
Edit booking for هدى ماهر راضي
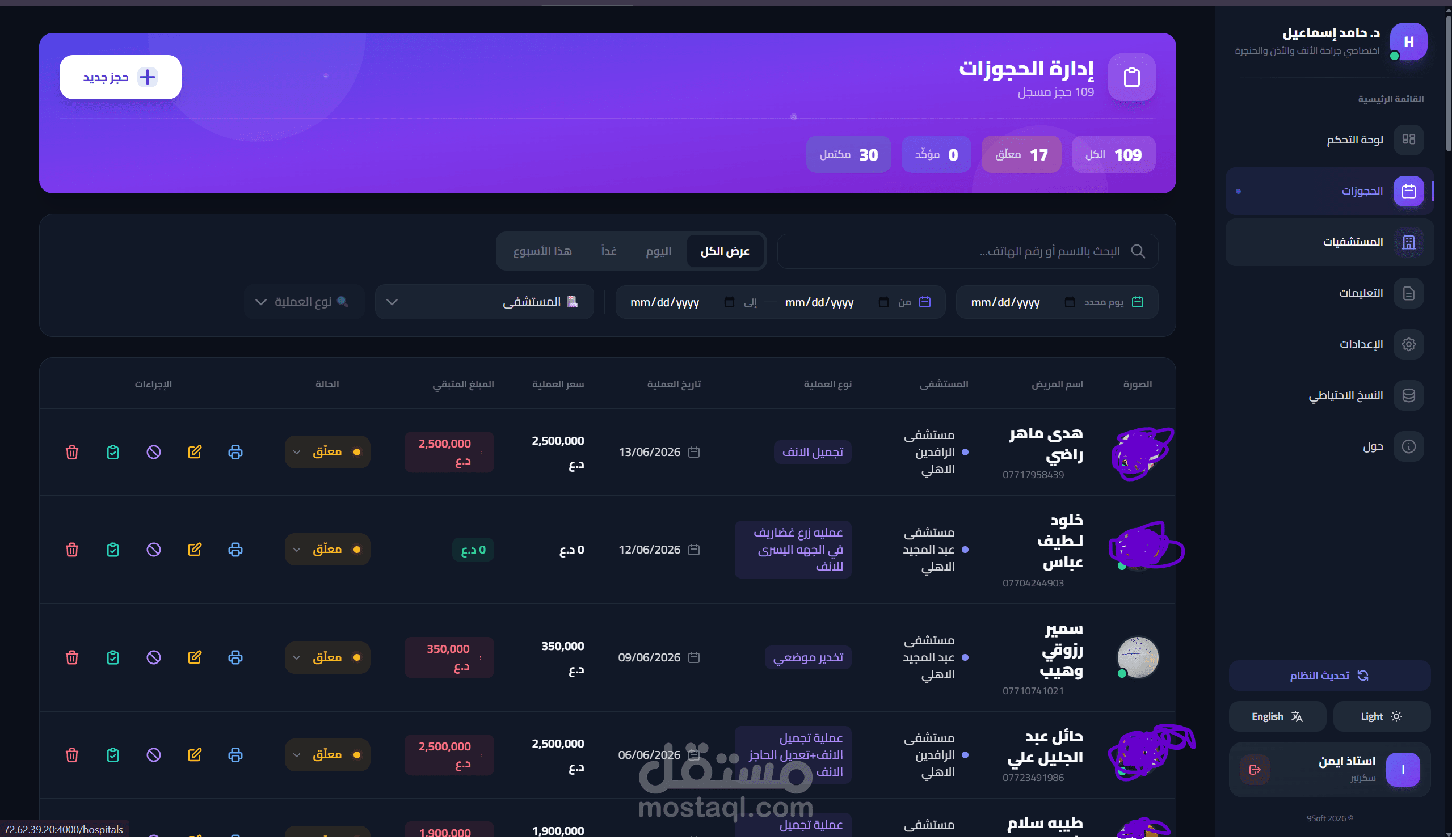195,452
